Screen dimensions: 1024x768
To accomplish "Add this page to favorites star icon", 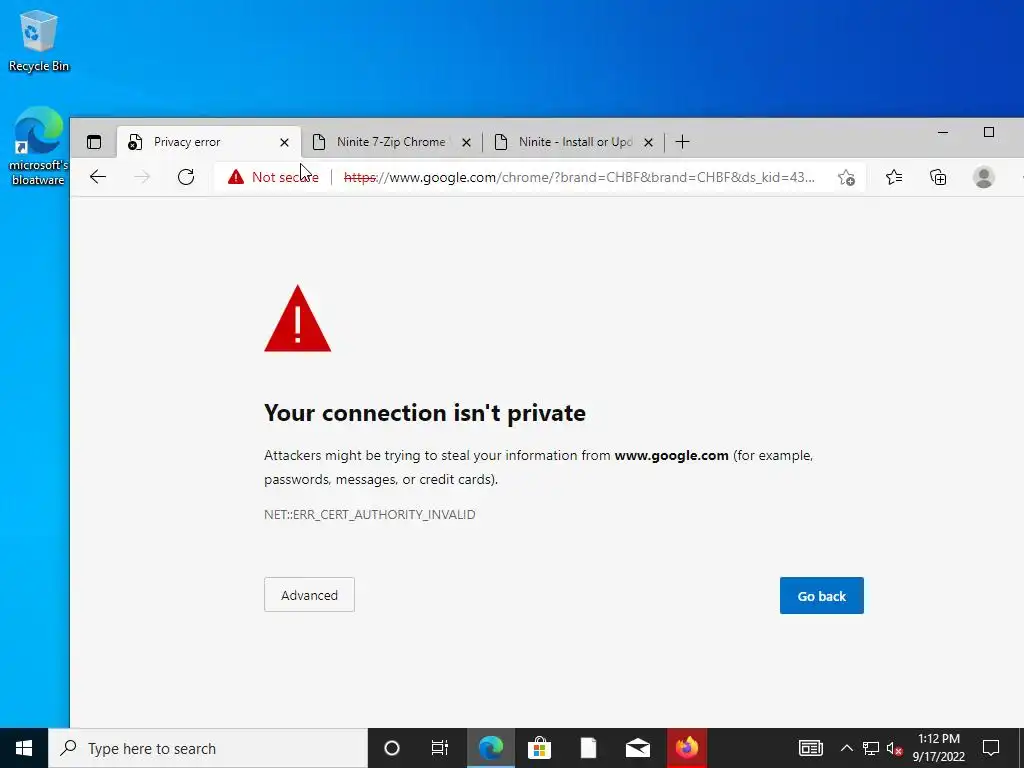I will [x=846, y=177].
